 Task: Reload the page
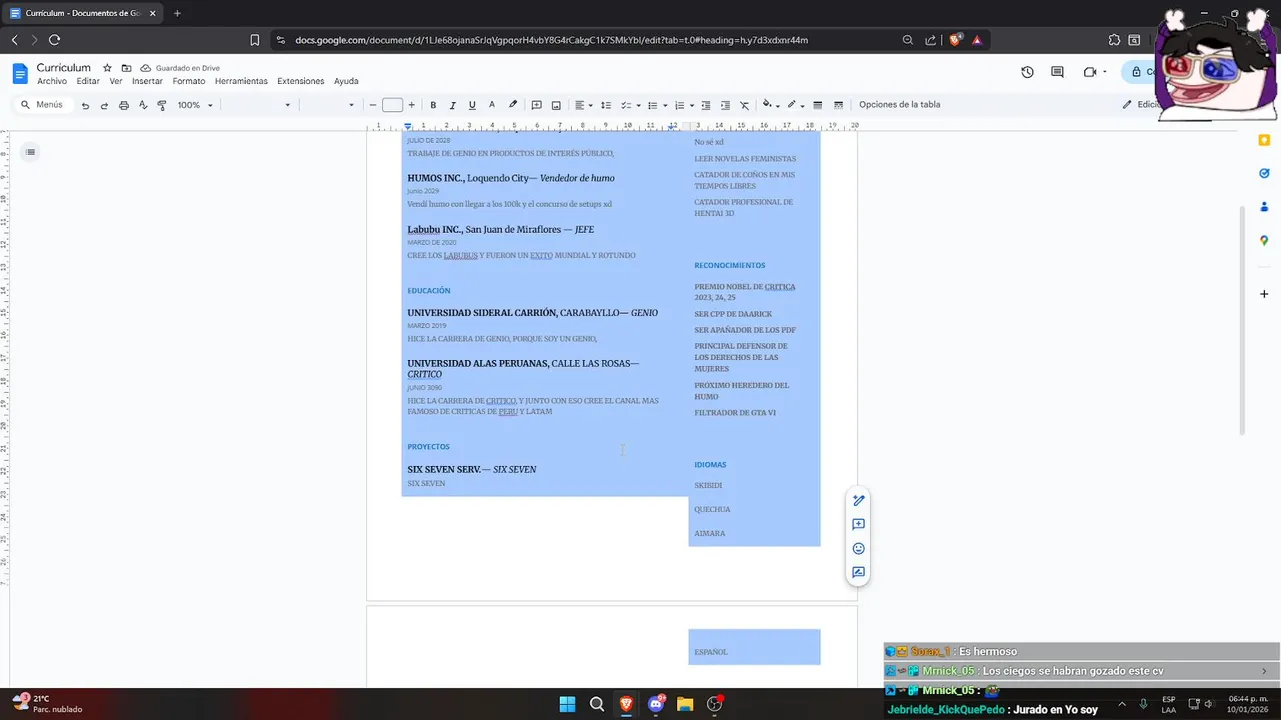(x=54, y=40)
